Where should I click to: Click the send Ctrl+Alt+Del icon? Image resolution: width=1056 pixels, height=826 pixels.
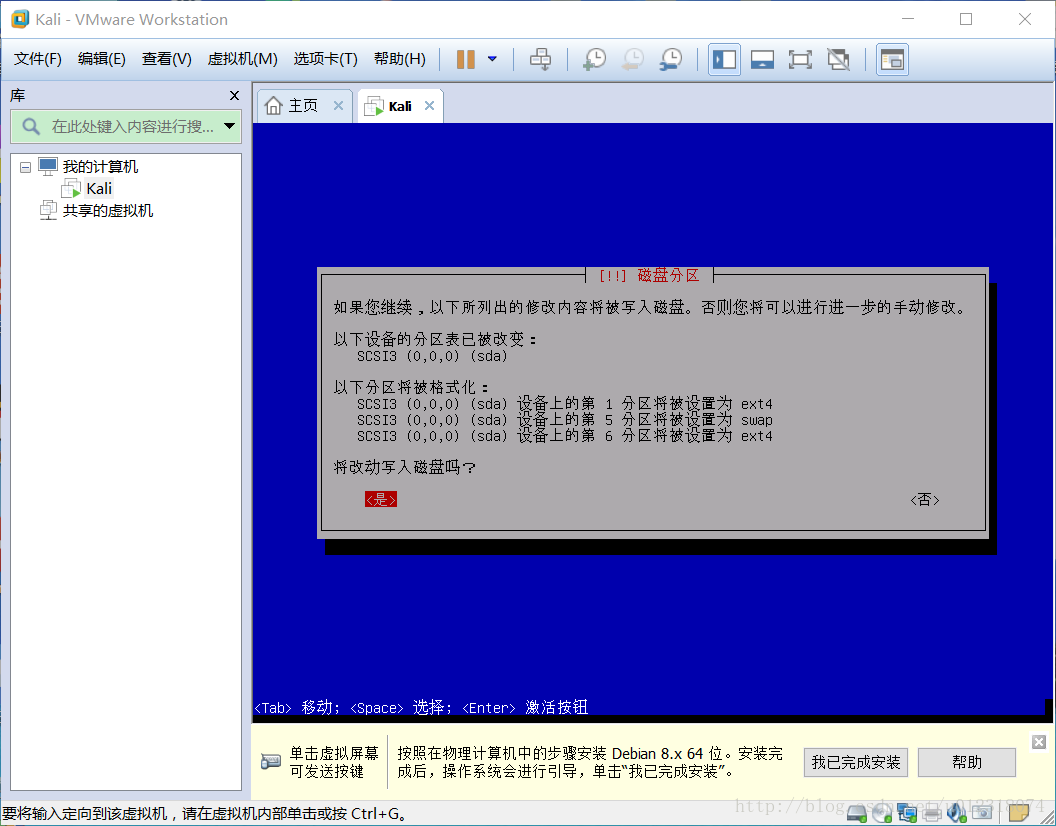pyautogui.click(x=540, y=59)
